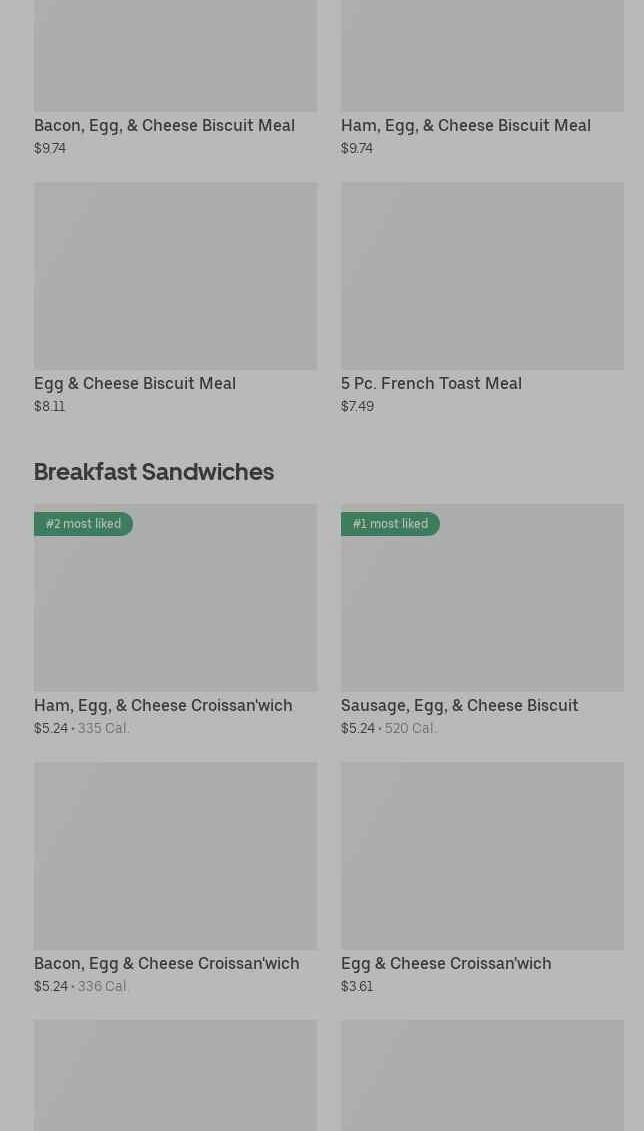Open the Egg & Cheese Croissan'wich image
The image size is (644, 1131).
(x=482, y=856)
